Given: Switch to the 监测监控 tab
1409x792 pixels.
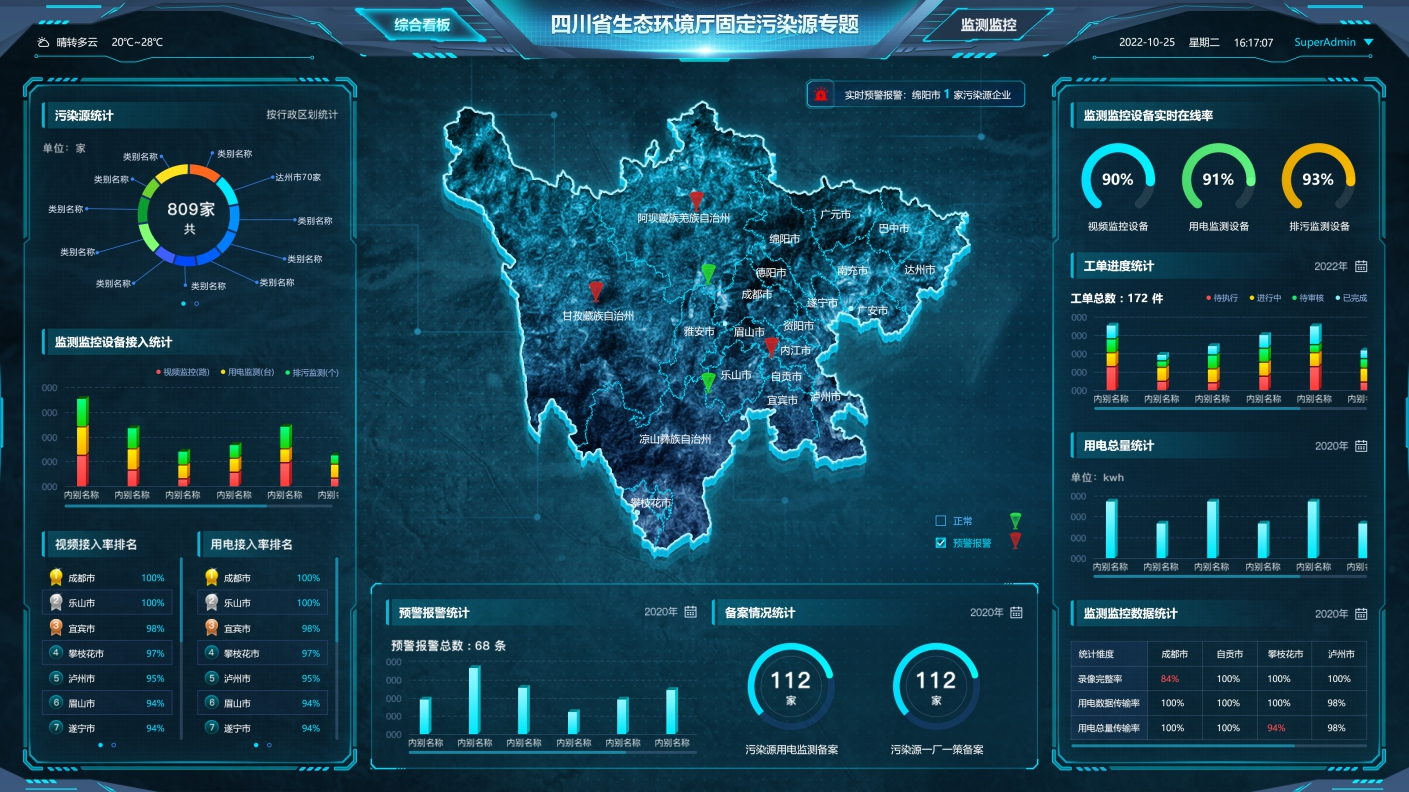Looking at the screenshot, I should [x=988, y=25].
